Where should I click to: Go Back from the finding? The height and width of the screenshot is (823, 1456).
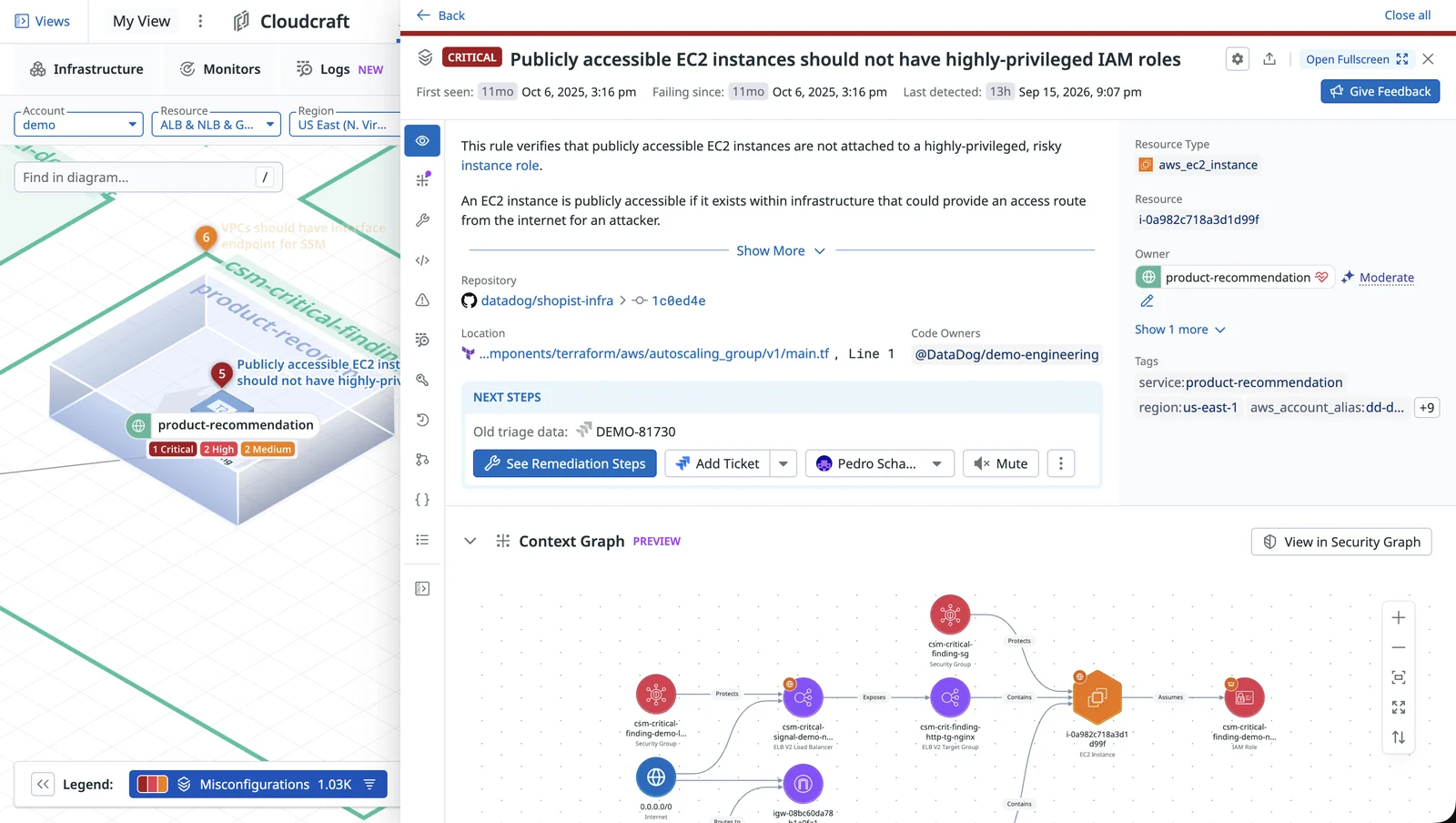tap(440, 15)
